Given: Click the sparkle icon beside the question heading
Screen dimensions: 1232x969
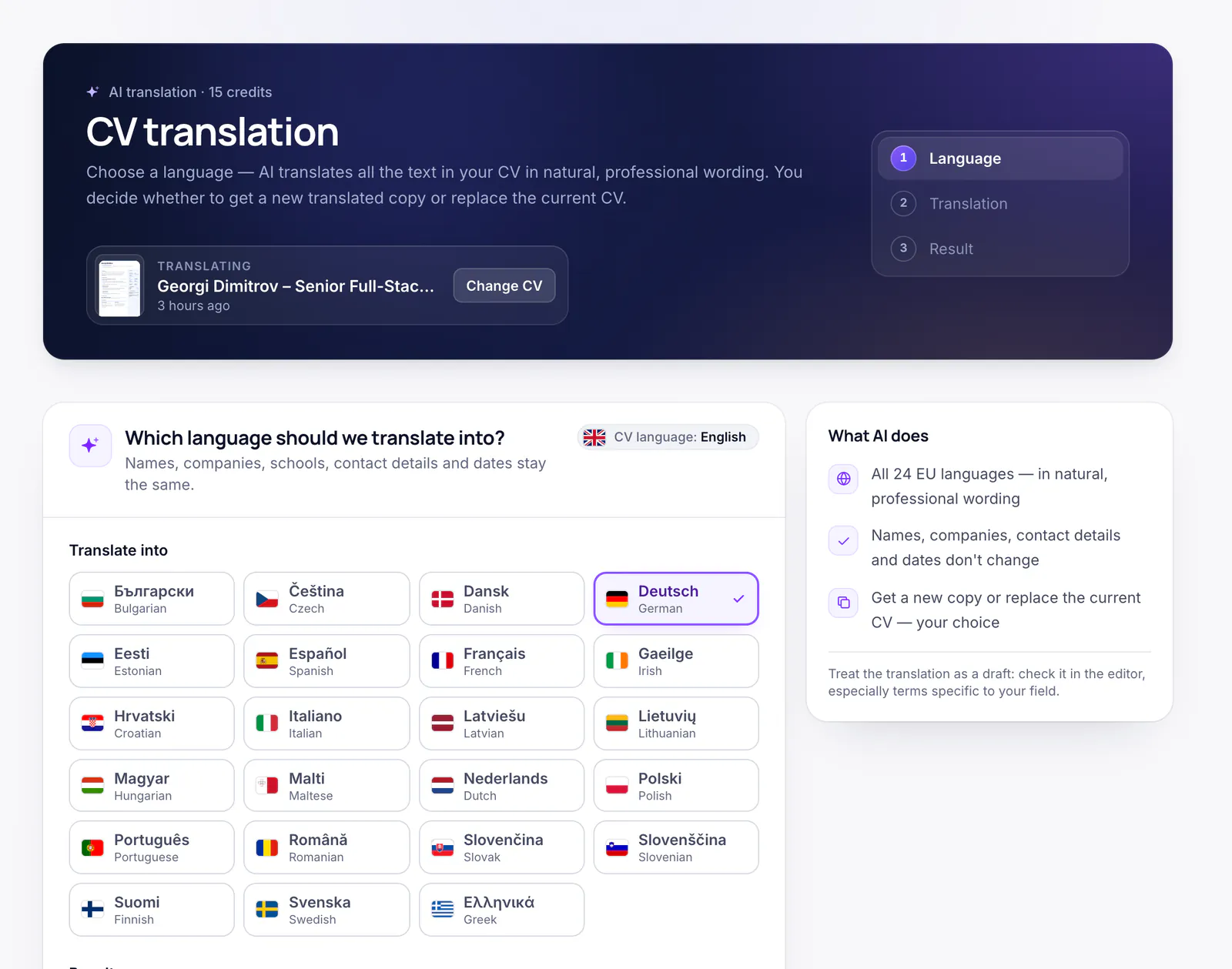Looking at the screenshot, I should (x=90, y=446).
